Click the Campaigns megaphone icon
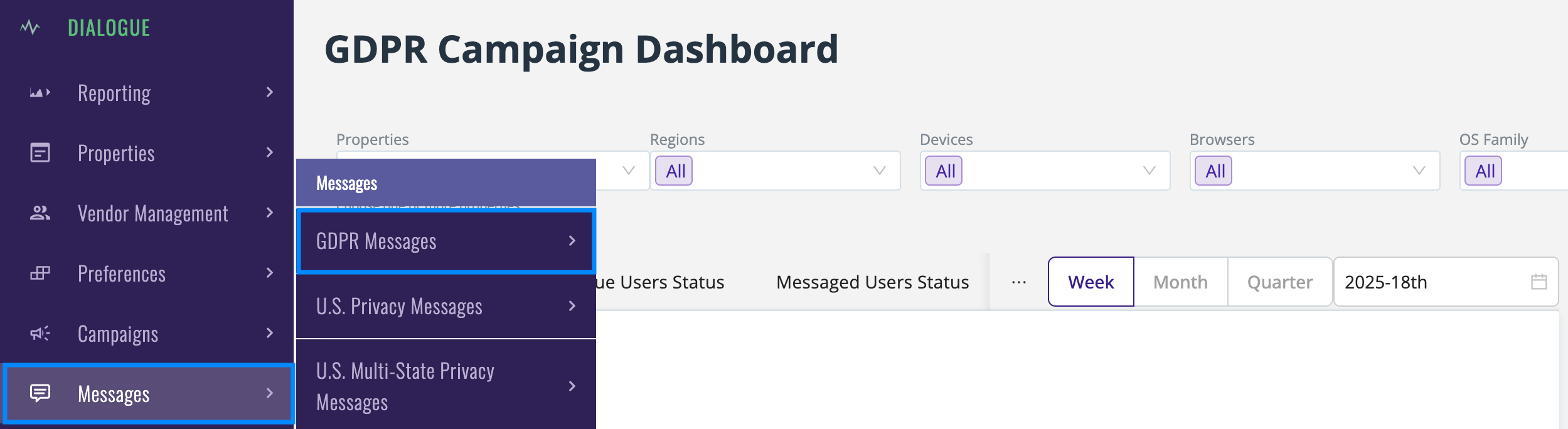1568x429 pixels. [x=40, y=333]
